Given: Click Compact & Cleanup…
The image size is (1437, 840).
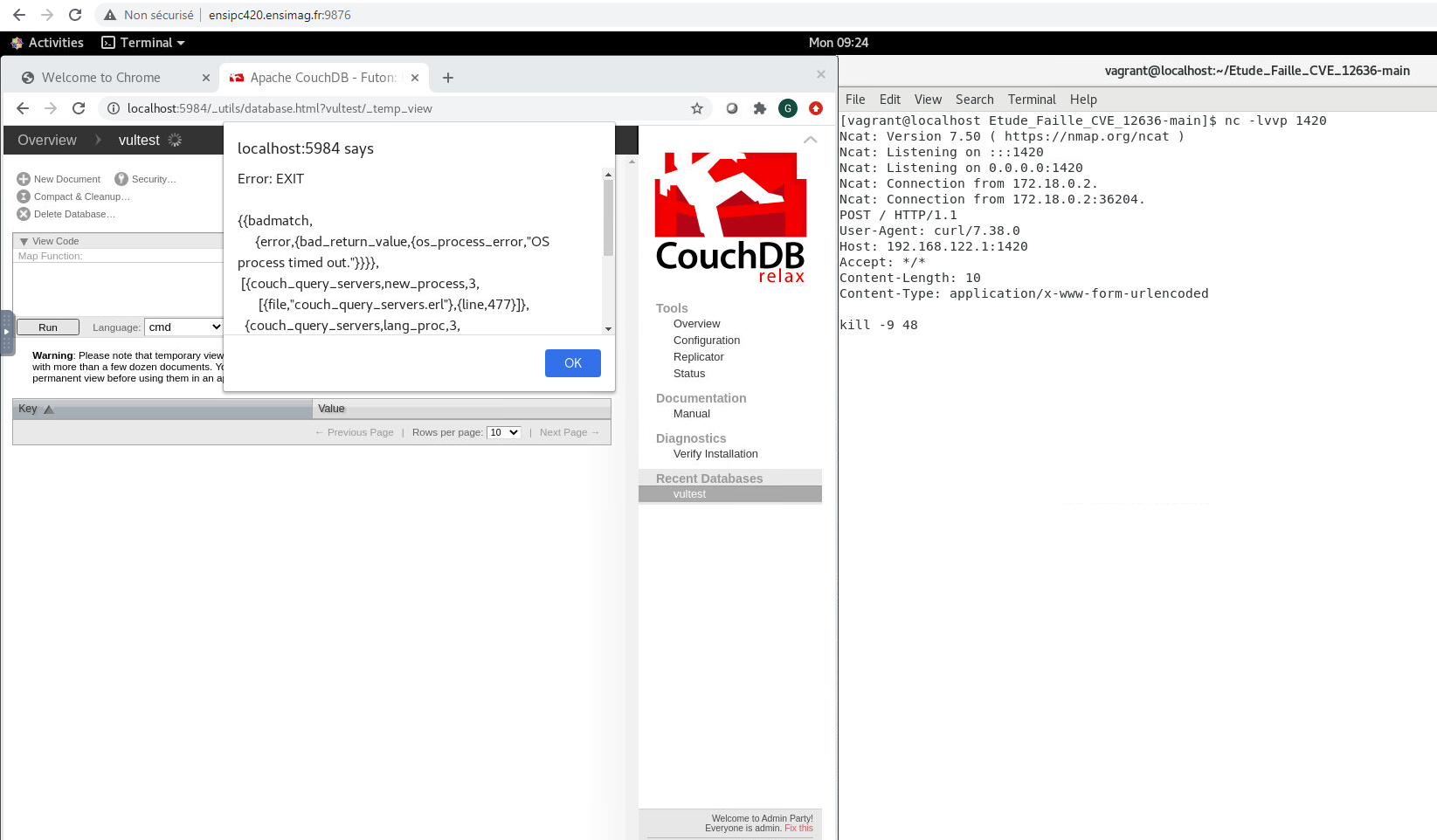Looking at the screenshot, I should point(73,196).
